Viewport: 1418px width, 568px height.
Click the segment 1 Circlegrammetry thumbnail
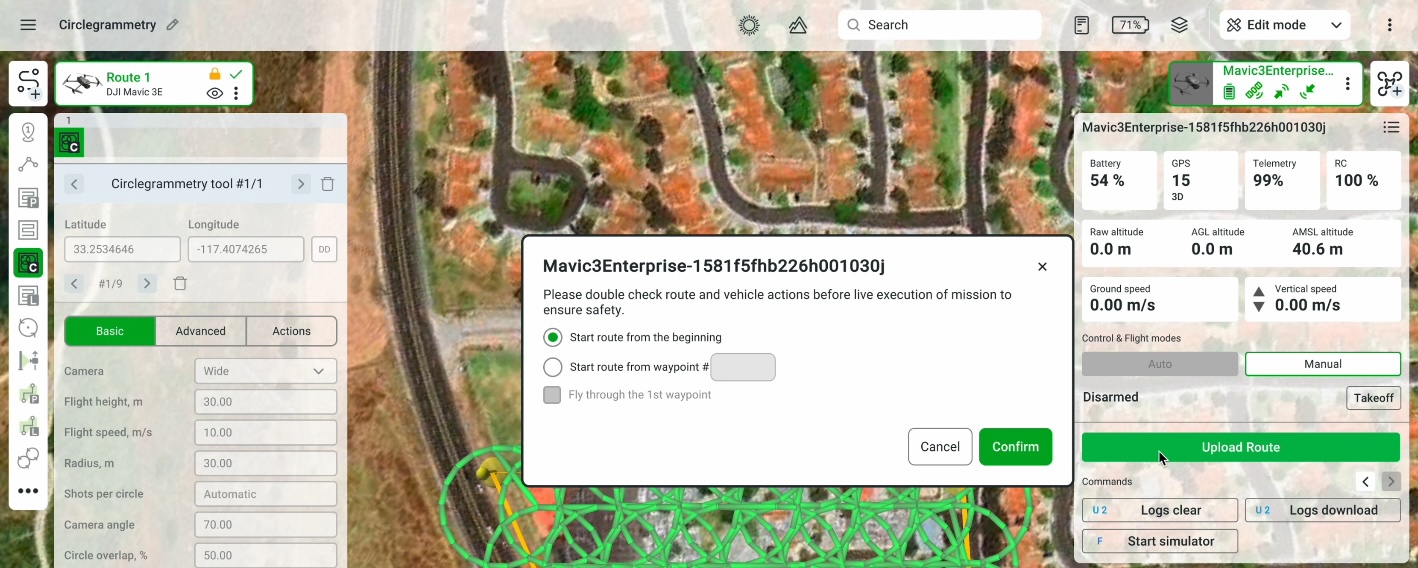point(69,143)
